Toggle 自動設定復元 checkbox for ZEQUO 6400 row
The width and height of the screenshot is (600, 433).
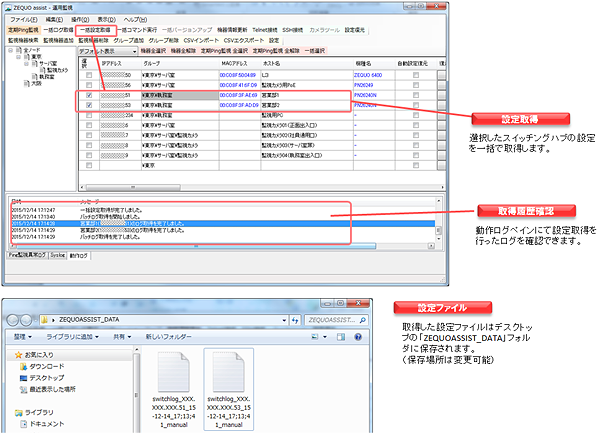(416, 75)
